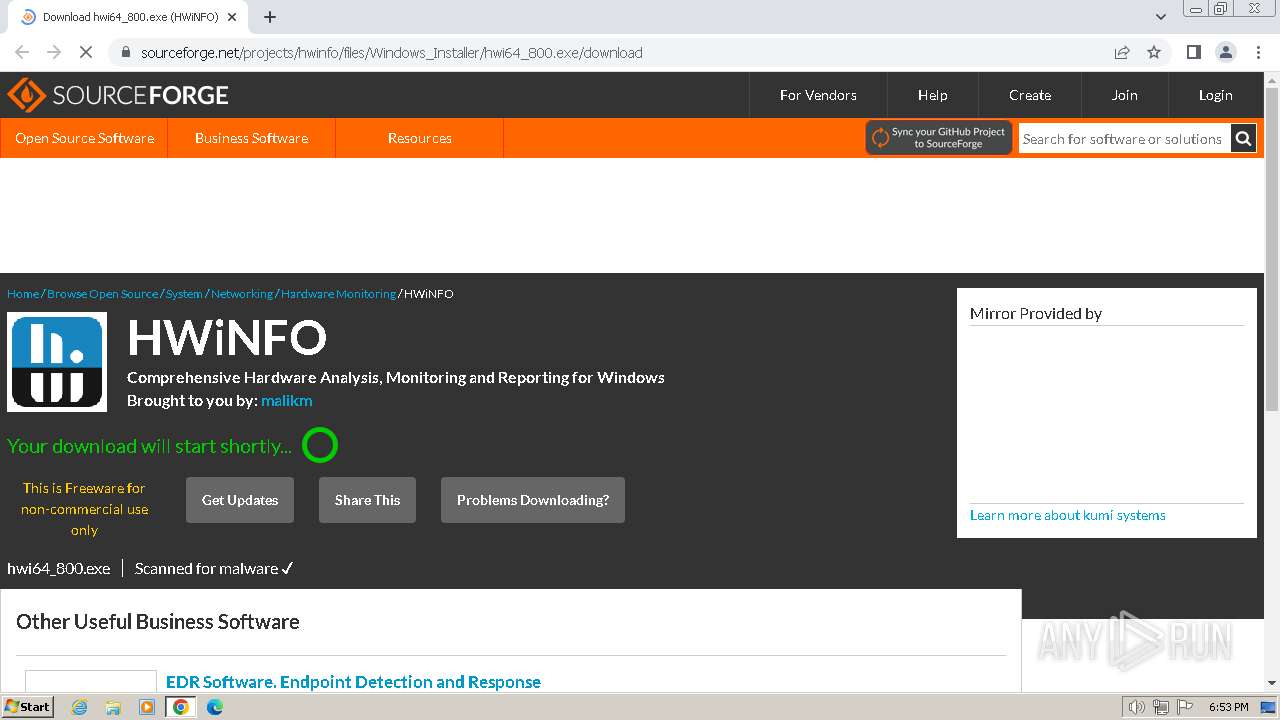Click the Action Center flag icon
This screenshot has height=720, width=1280.
tap(1185, 707)
